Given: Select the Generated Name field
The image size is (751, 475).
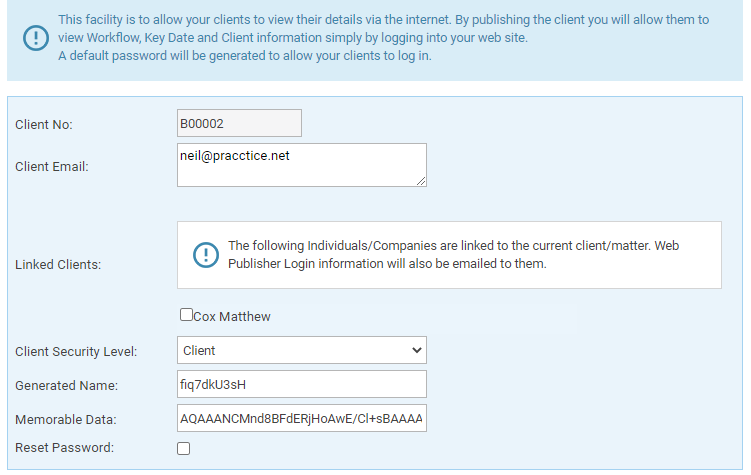Looking at the screenshot, I should pos(302,384).
